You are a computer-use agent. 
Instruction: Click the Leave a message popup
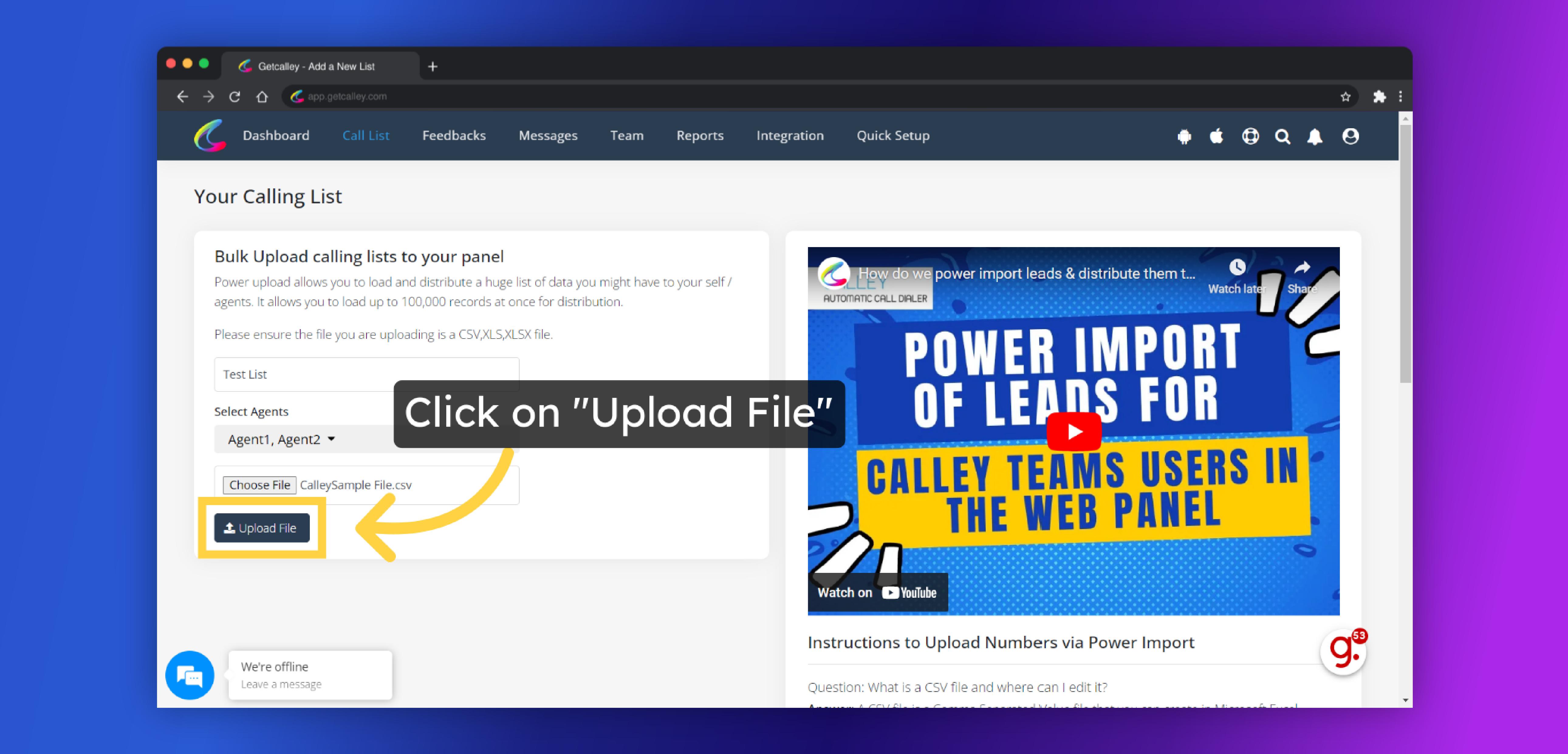tap(310, 675)
